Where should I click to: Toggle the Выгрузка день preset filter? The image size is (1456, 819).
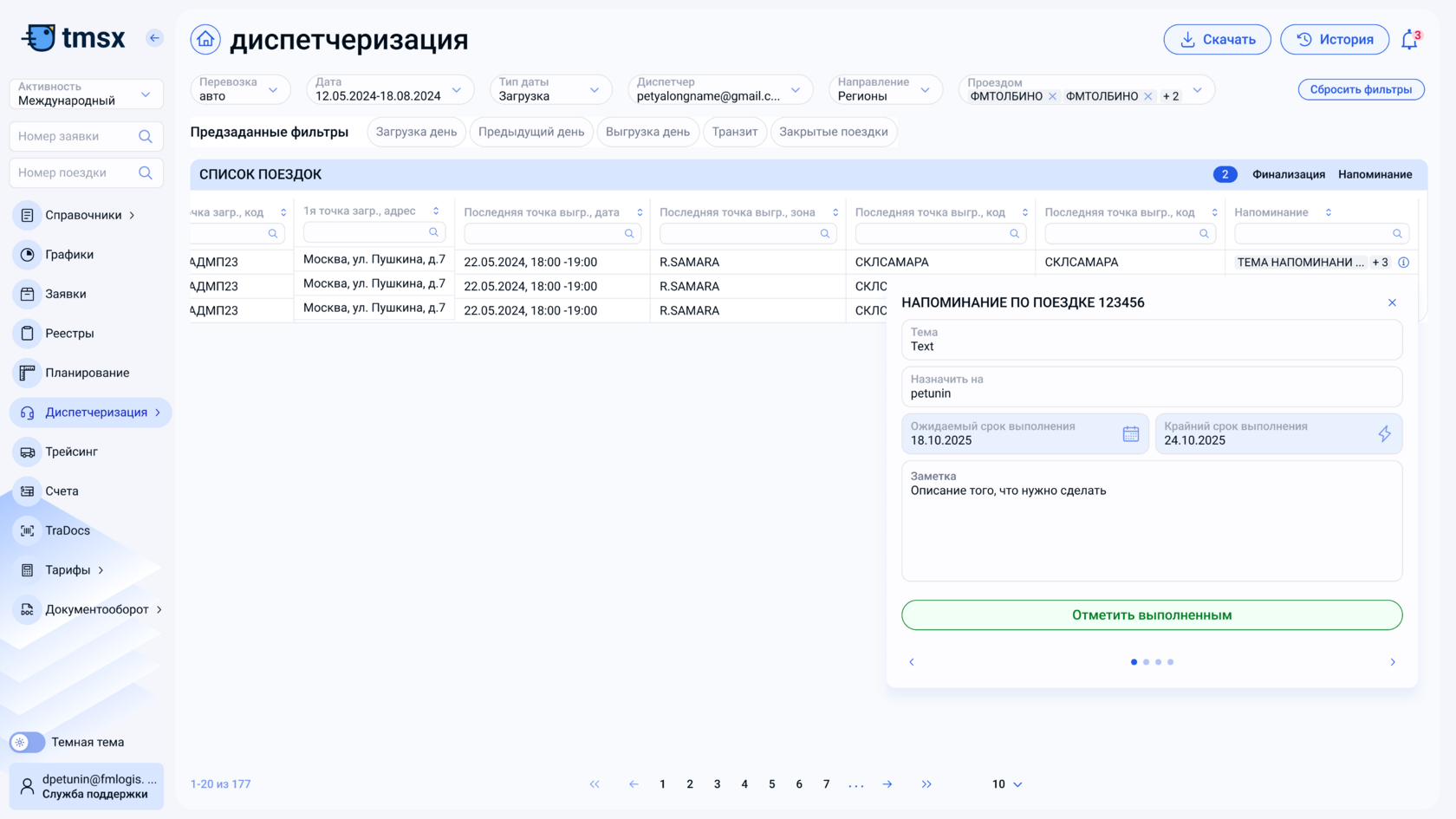click(x=647, y=132)
